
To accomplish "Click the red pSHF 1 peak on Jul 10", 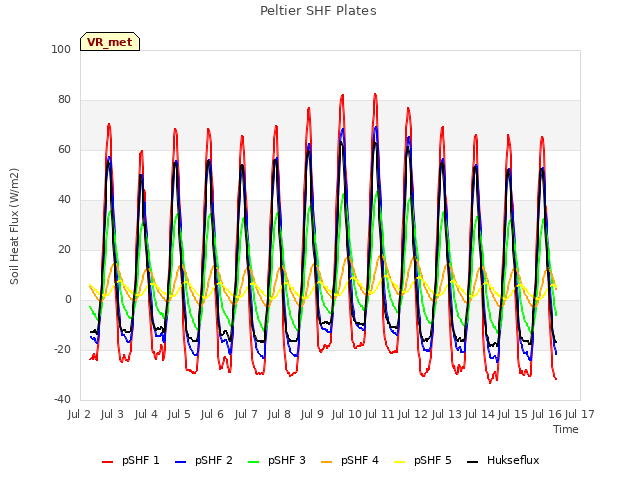I will pos(342,95).
